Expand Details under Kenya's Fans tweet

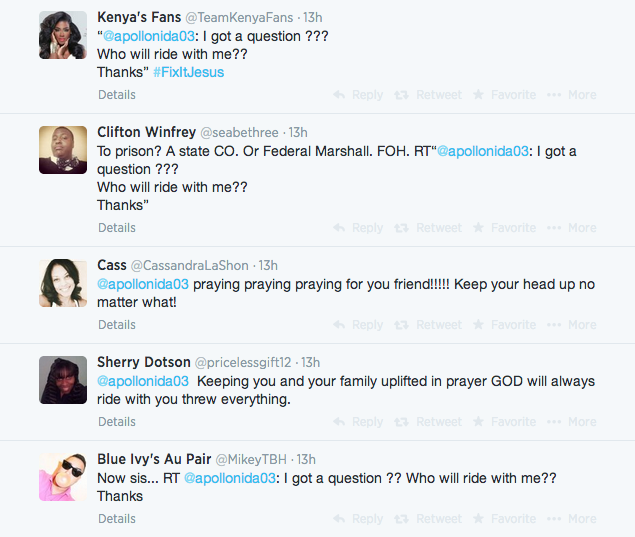tap(117, 95)
